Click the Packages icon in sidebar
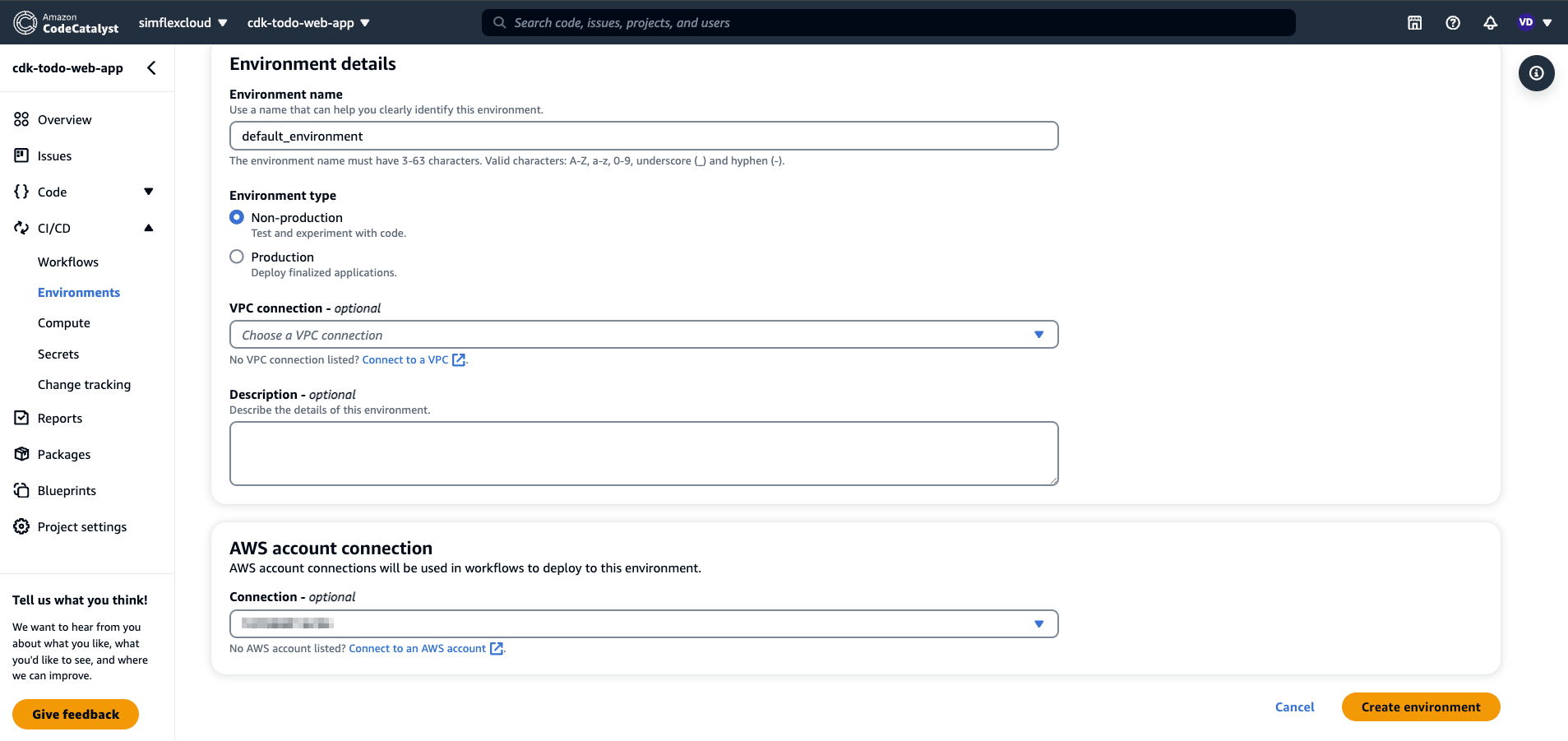The width and height of the screenshot is (1568, 741). click(21, 454)
